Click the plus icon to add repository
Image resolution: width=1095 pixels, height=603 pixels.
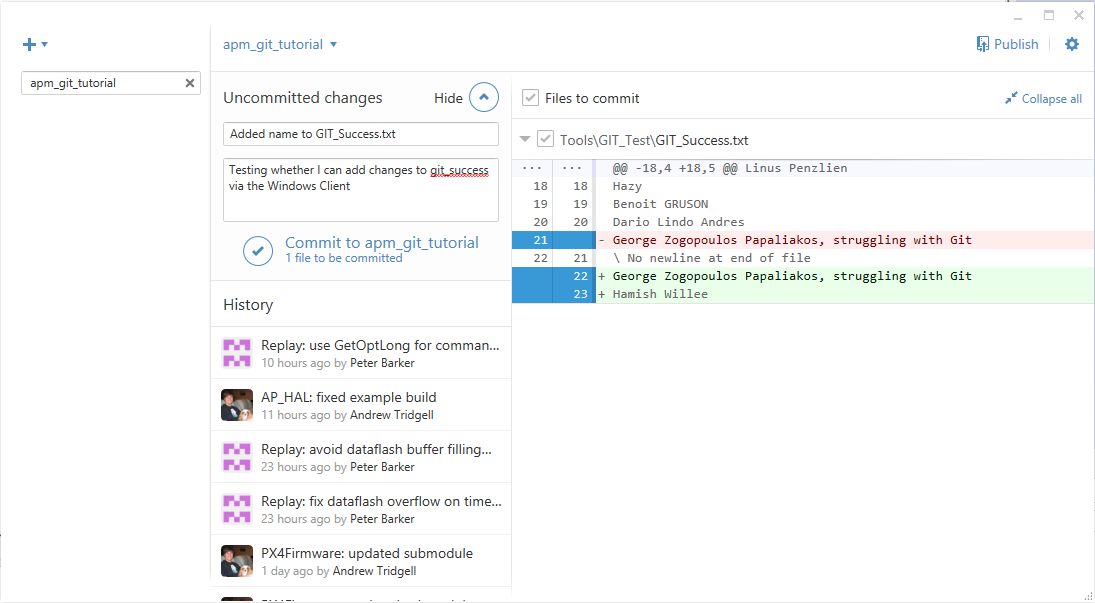point(29,44)
